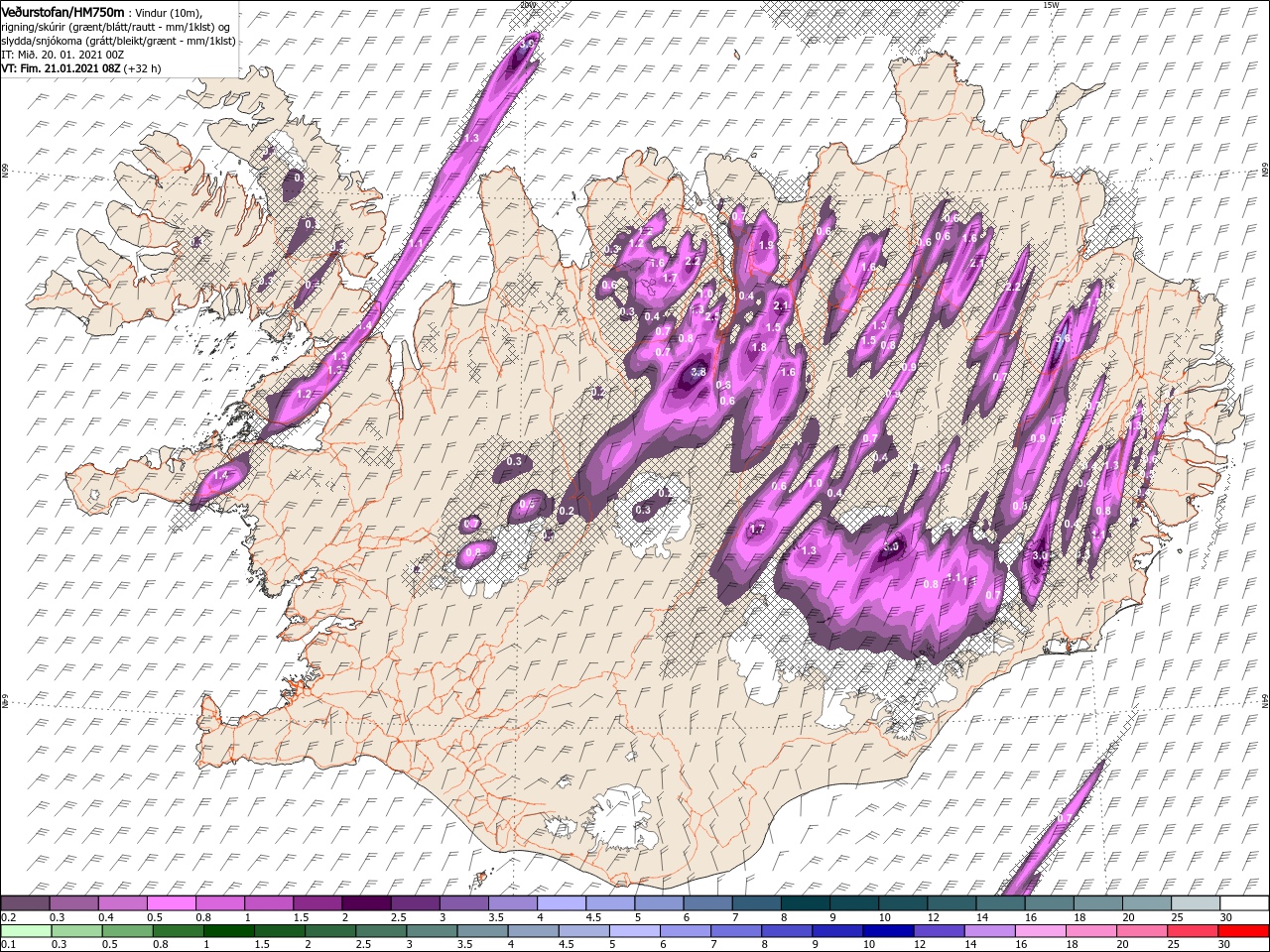Click the 30 label on the green scale

pos(1223,944)
